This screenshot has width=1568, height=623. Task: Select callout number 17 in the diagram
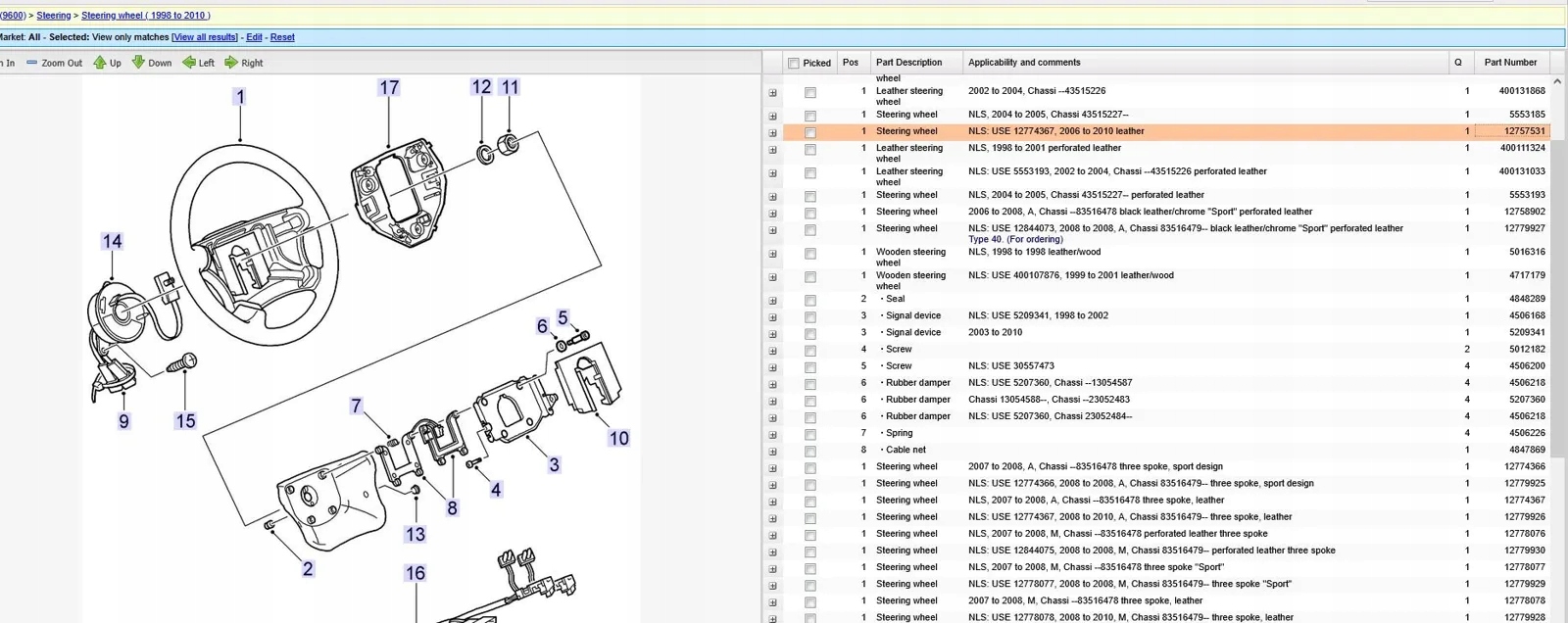pyautogui.click(x=389, y=88)
